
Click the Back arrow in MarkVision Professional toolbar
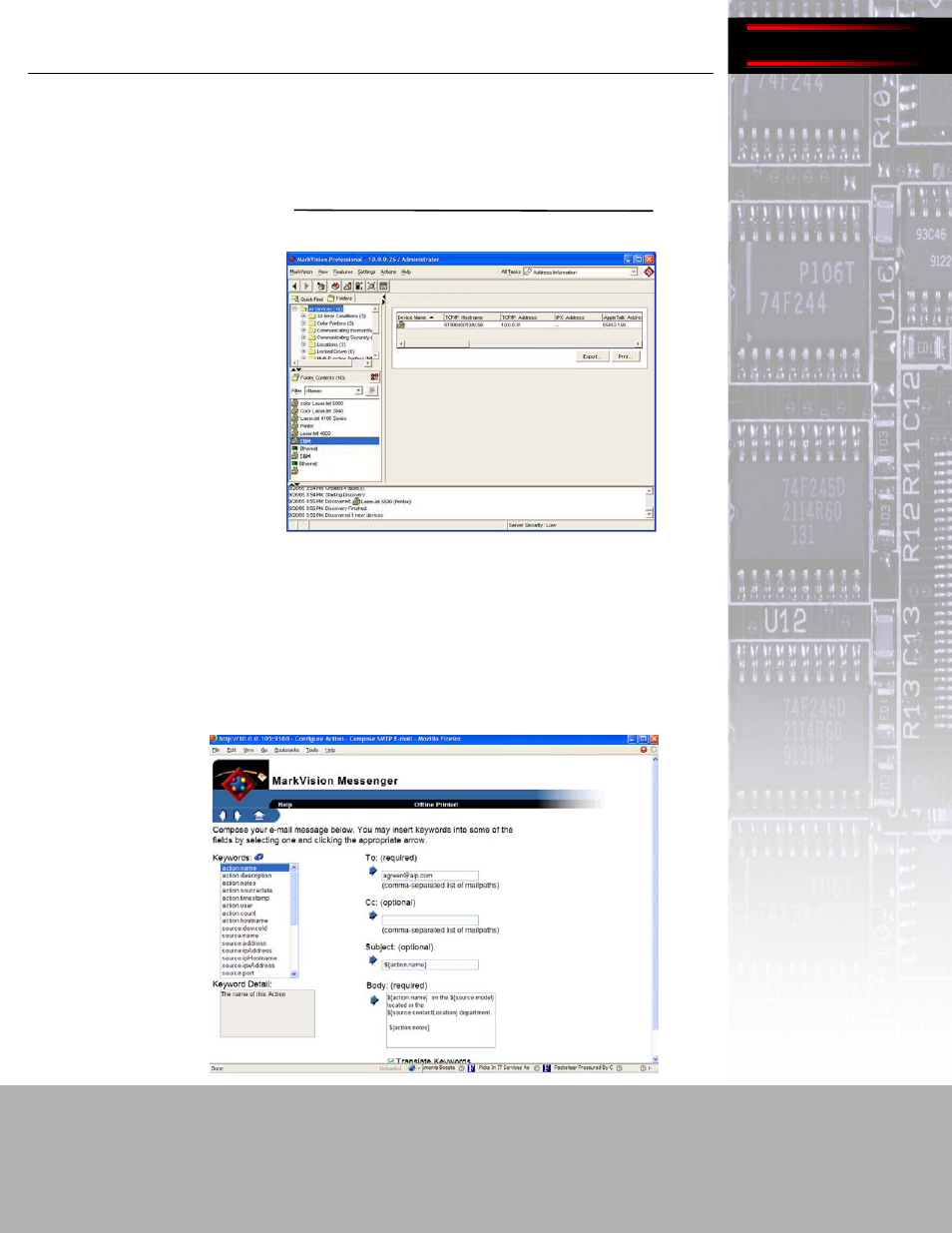click(x=294, y=286)
